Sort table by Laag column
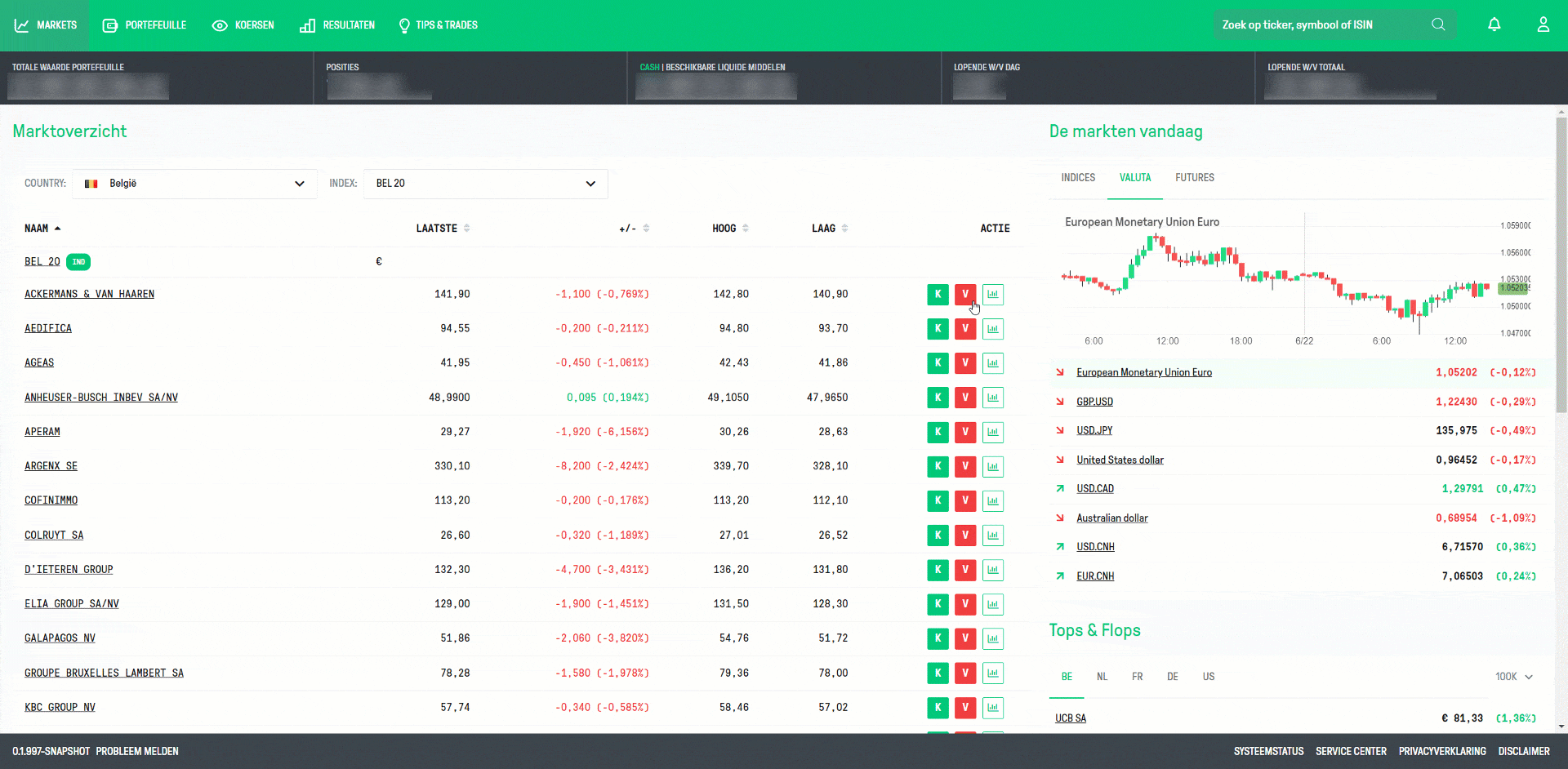The height and width of the screenshot is (769, 1568). click(x=830, y=229)
